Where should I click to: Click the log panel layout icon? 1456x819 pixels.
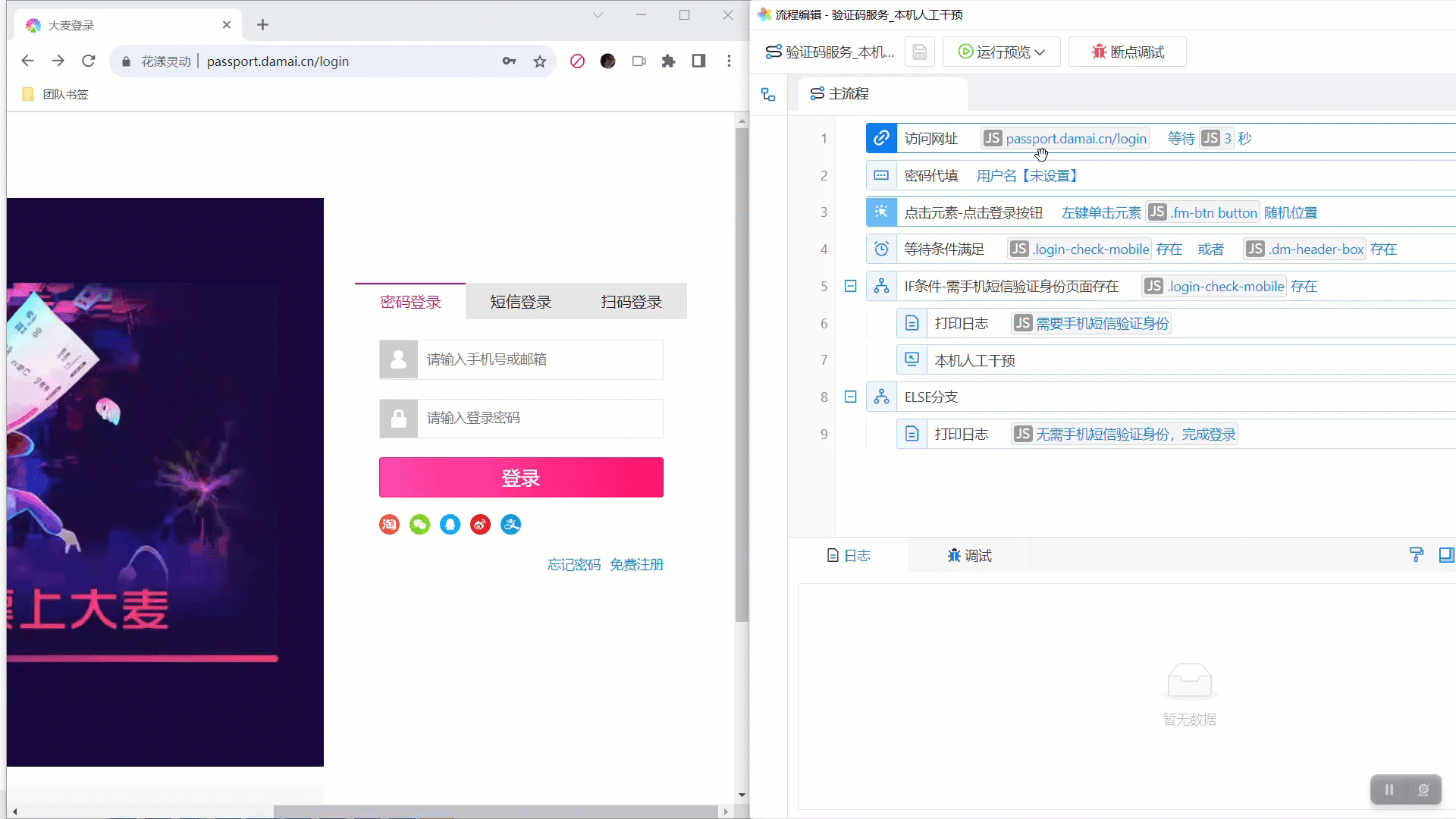click(x=1446, y=555)
